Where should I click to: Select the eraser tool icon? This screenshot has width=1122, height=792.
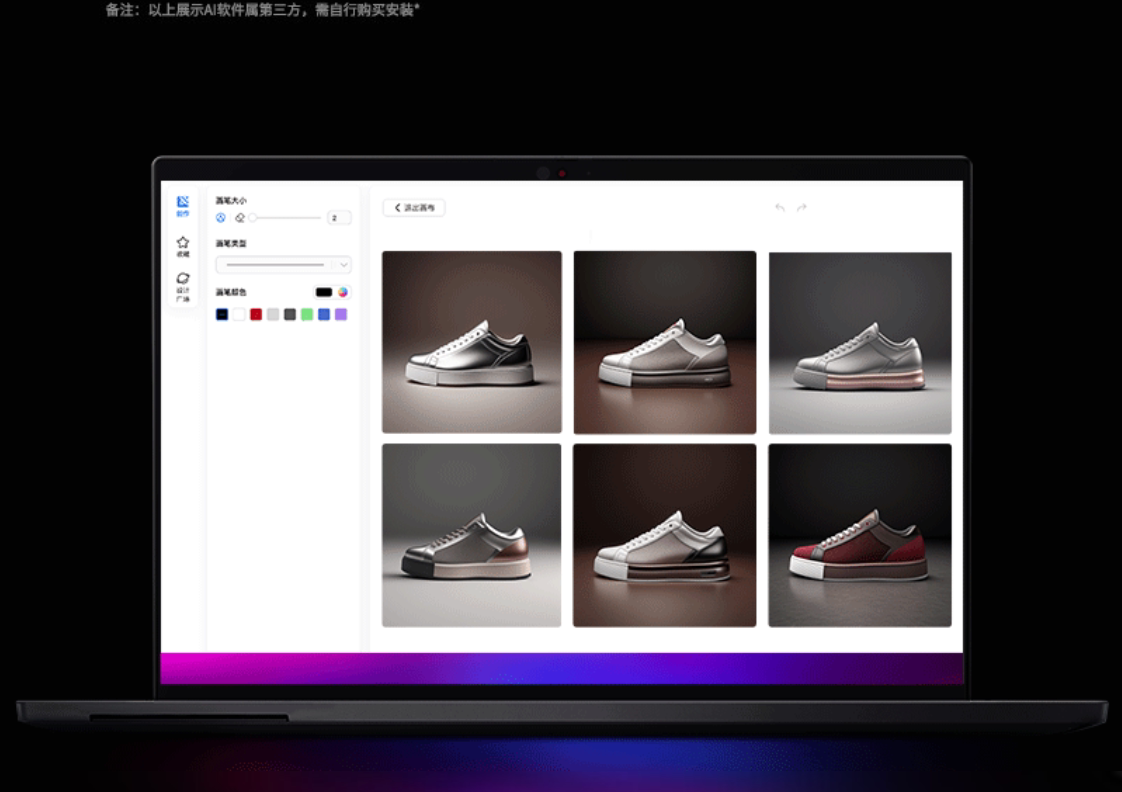click(240, 217)
